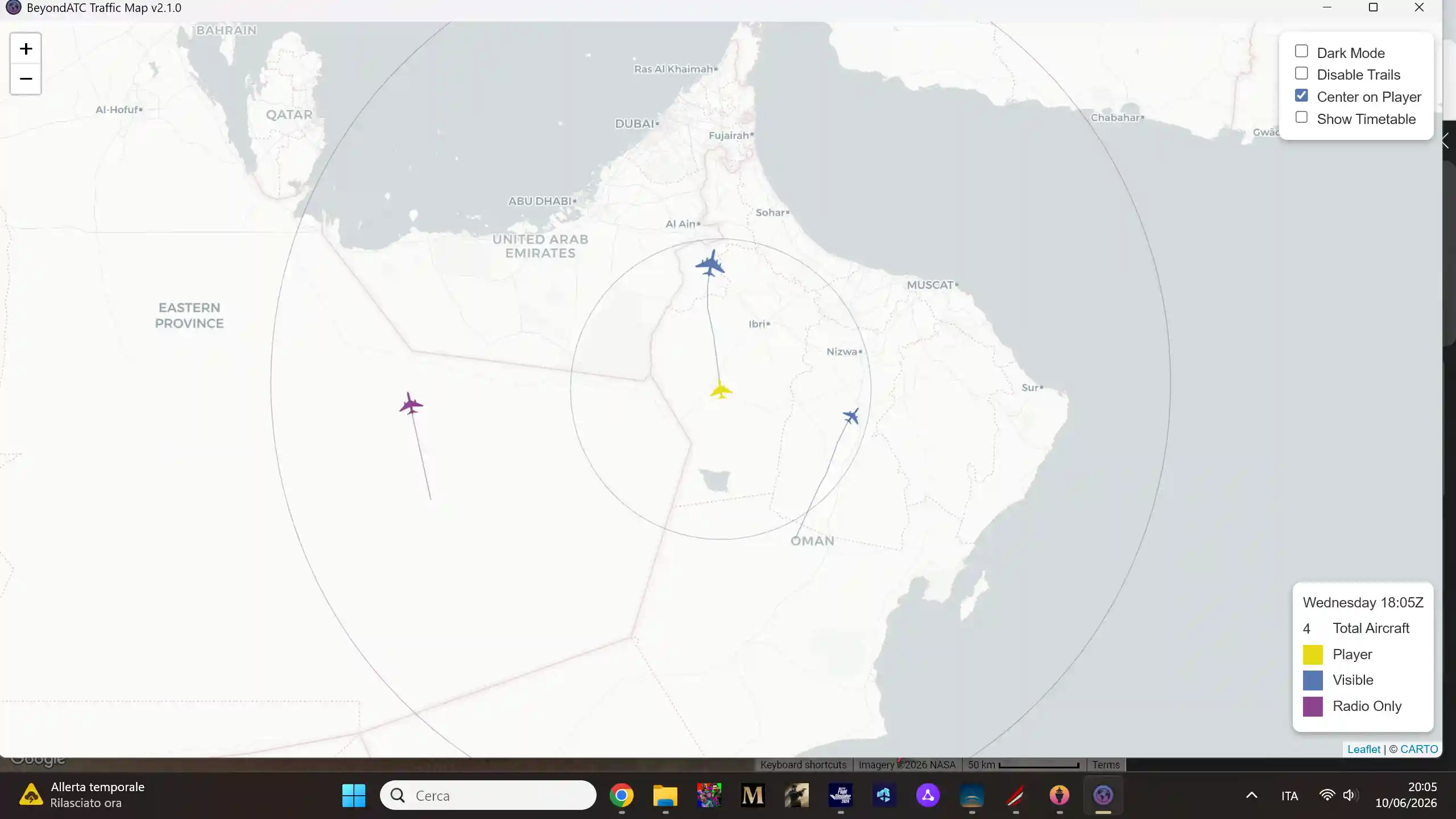This screenshot has height=819, width=1456.
Task: Click the Nizwa town label
Action: coord(842,351)
